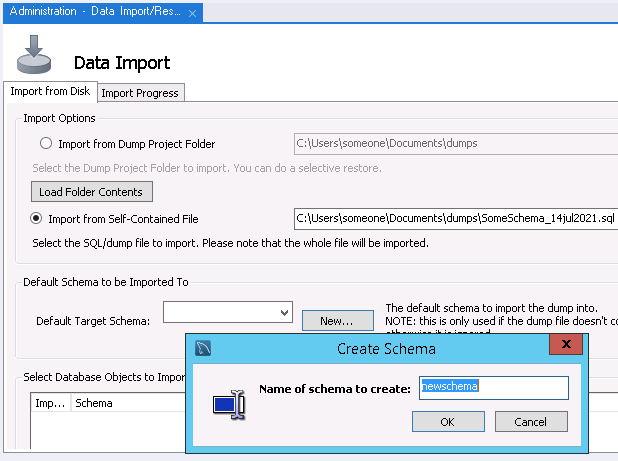Close the Create Schema dialog
The image size is (618, 461).
click(567, 346)
